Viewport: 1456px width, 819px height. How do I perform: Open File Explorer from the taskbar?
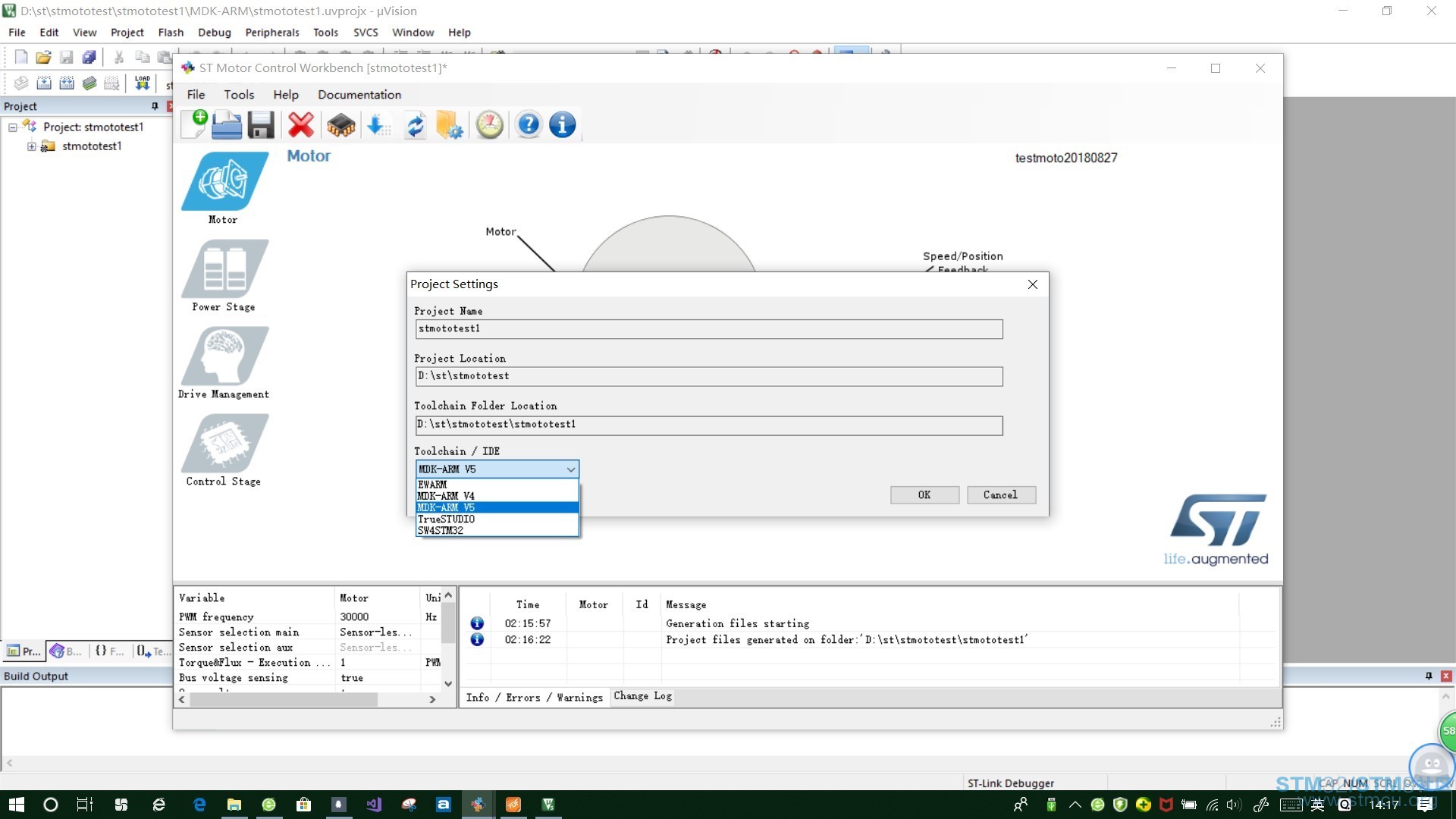coord(234,805)
